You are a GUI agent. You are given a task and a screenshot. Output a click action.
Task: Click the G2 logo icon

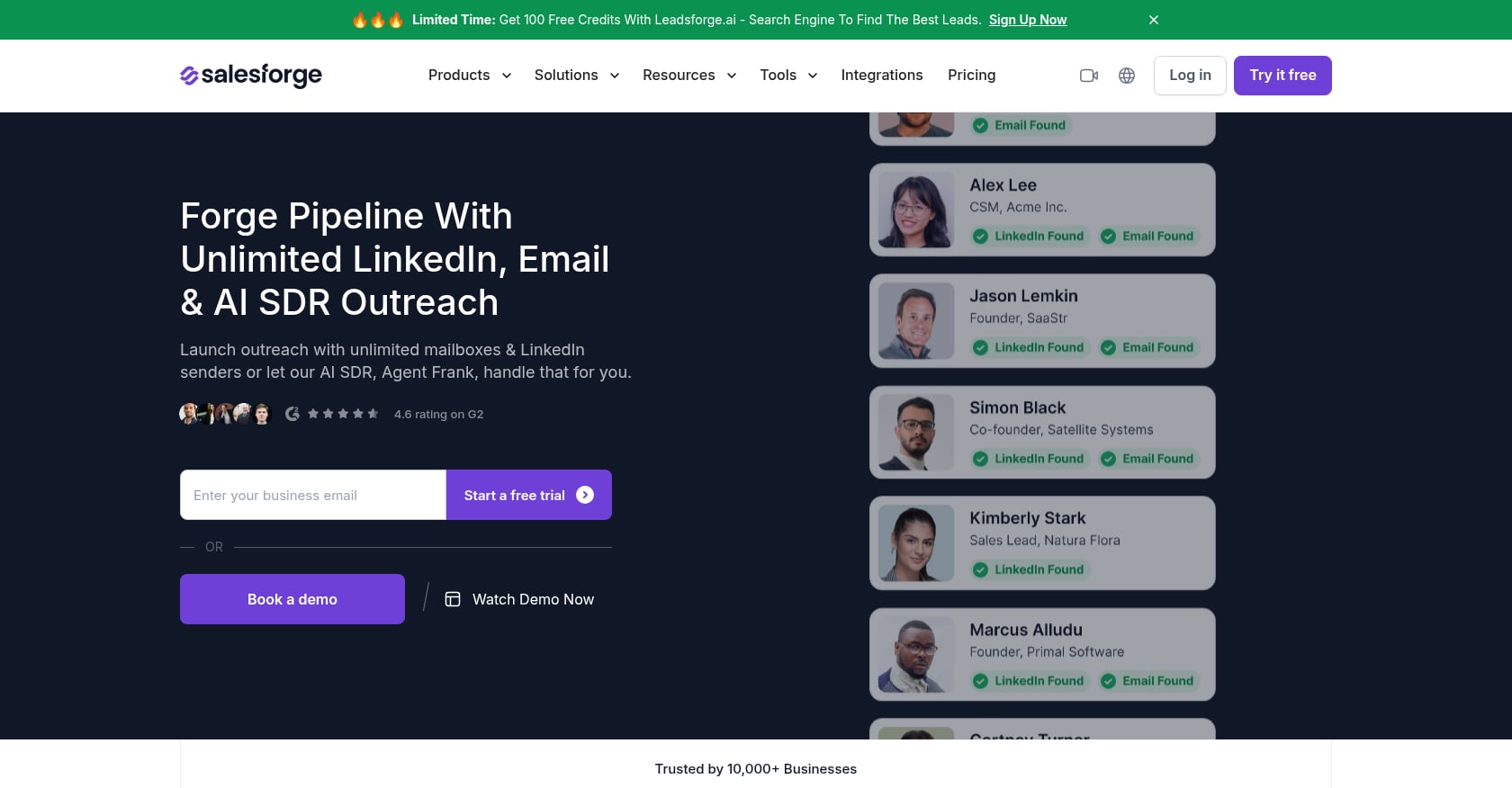point(292,414)
